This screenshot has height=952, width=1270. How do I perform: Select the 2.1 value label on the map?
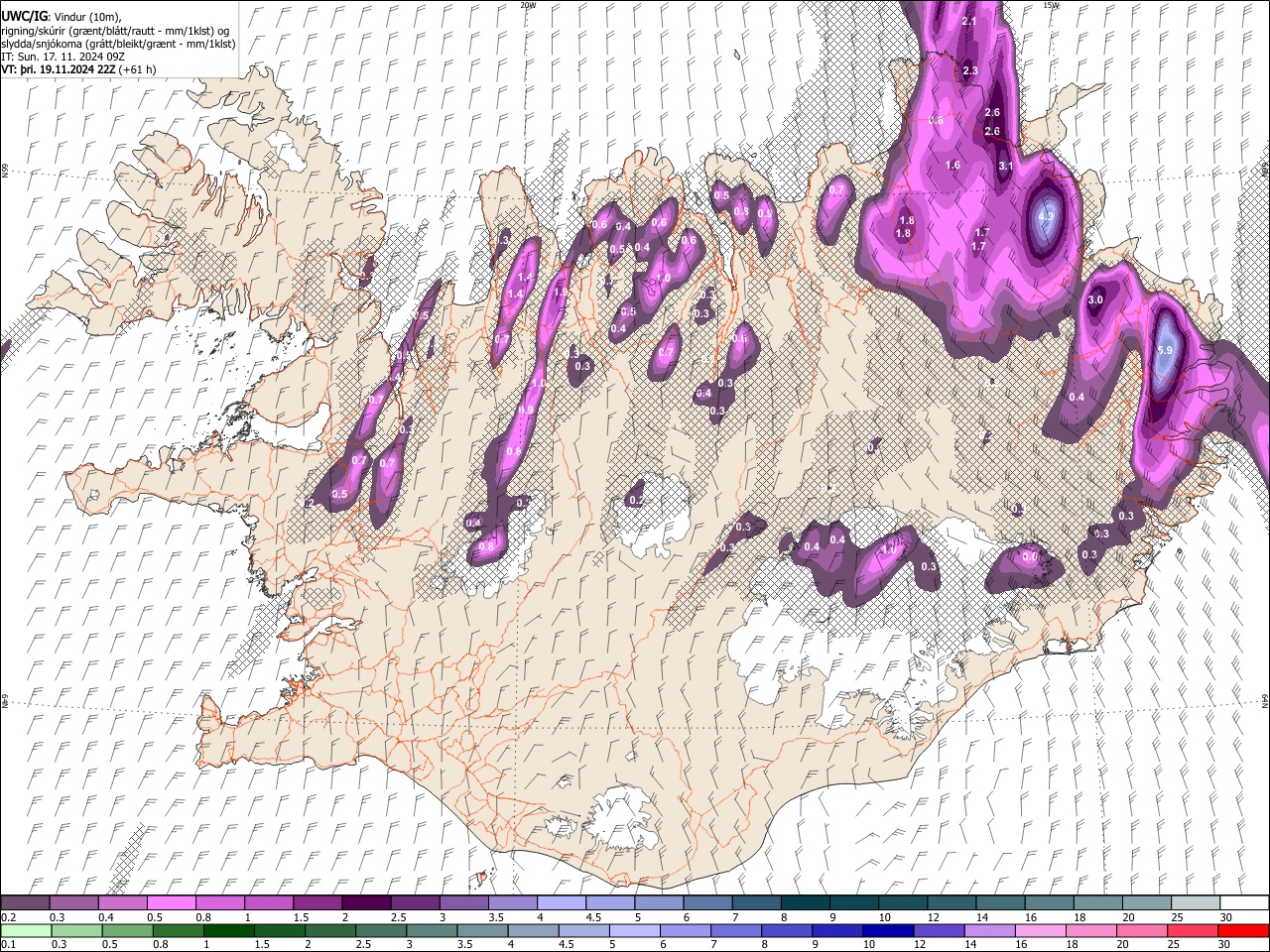pyautogui.click(x=969, y=21)
